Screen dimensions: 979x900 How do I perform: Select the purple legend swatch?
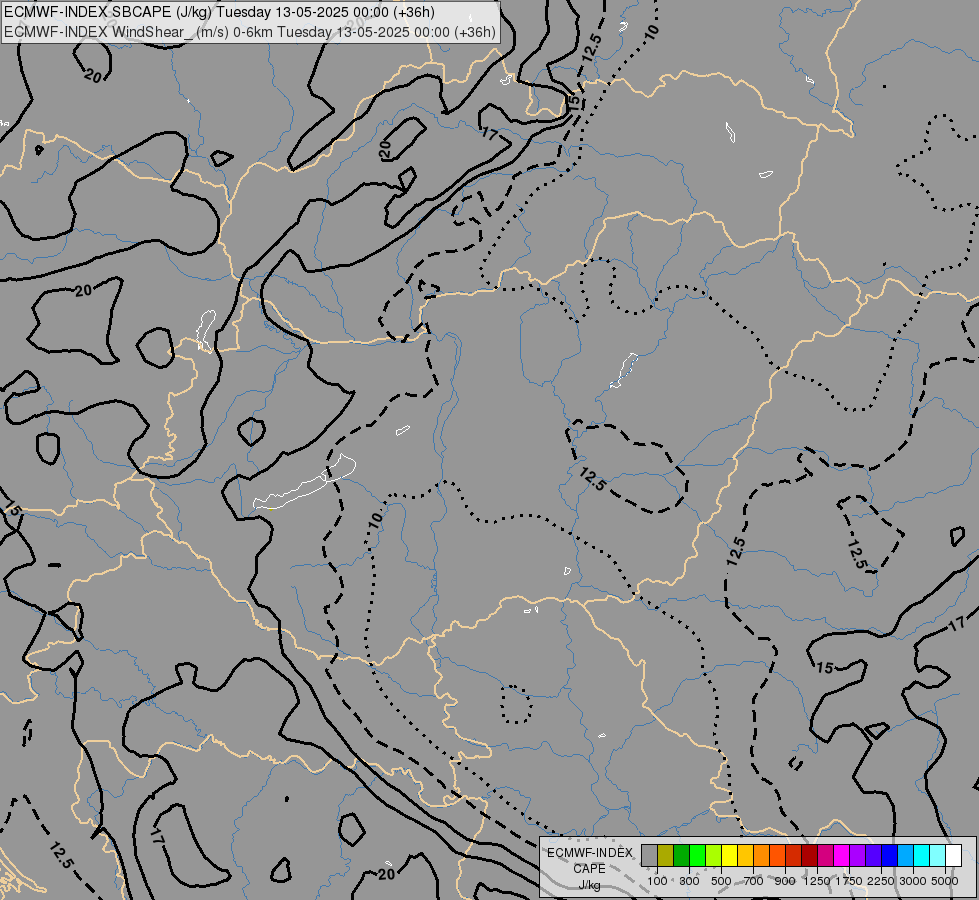(x=858, y=855)
